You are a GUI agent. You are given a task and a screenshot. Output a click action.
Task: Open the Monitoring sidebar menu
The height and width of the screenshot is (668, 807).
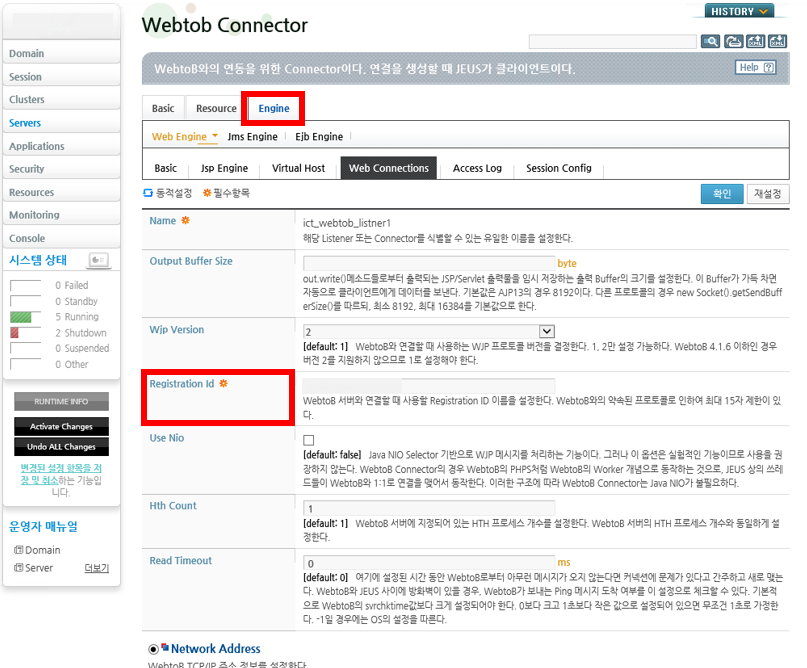point(61,215)
